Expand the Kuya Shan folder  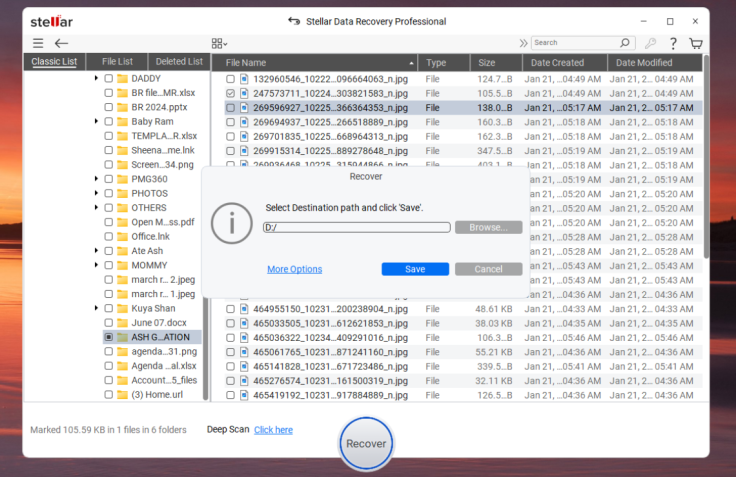coord(96,309)
